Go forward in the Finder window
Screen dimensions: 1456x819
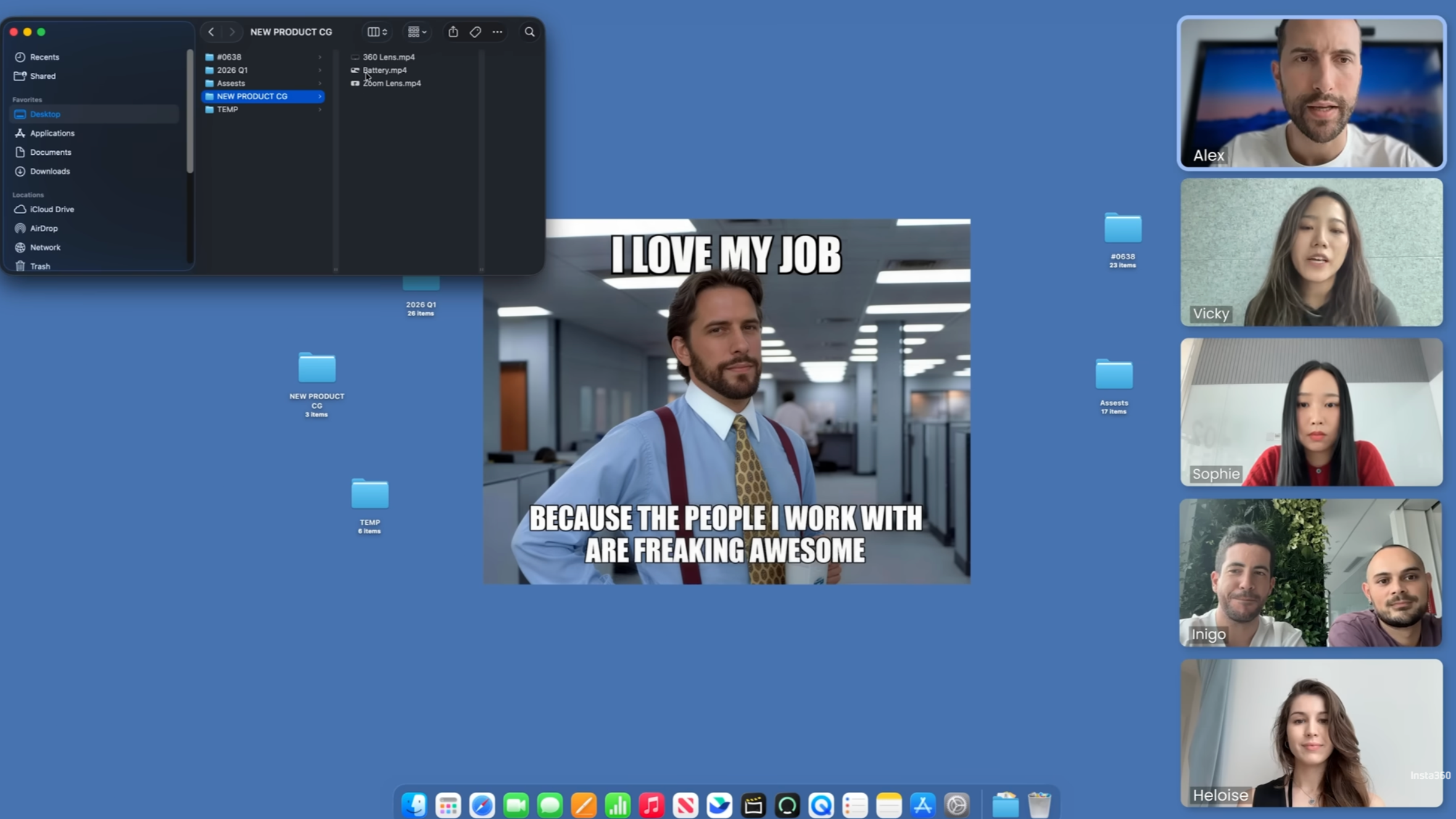click(232, 32)
